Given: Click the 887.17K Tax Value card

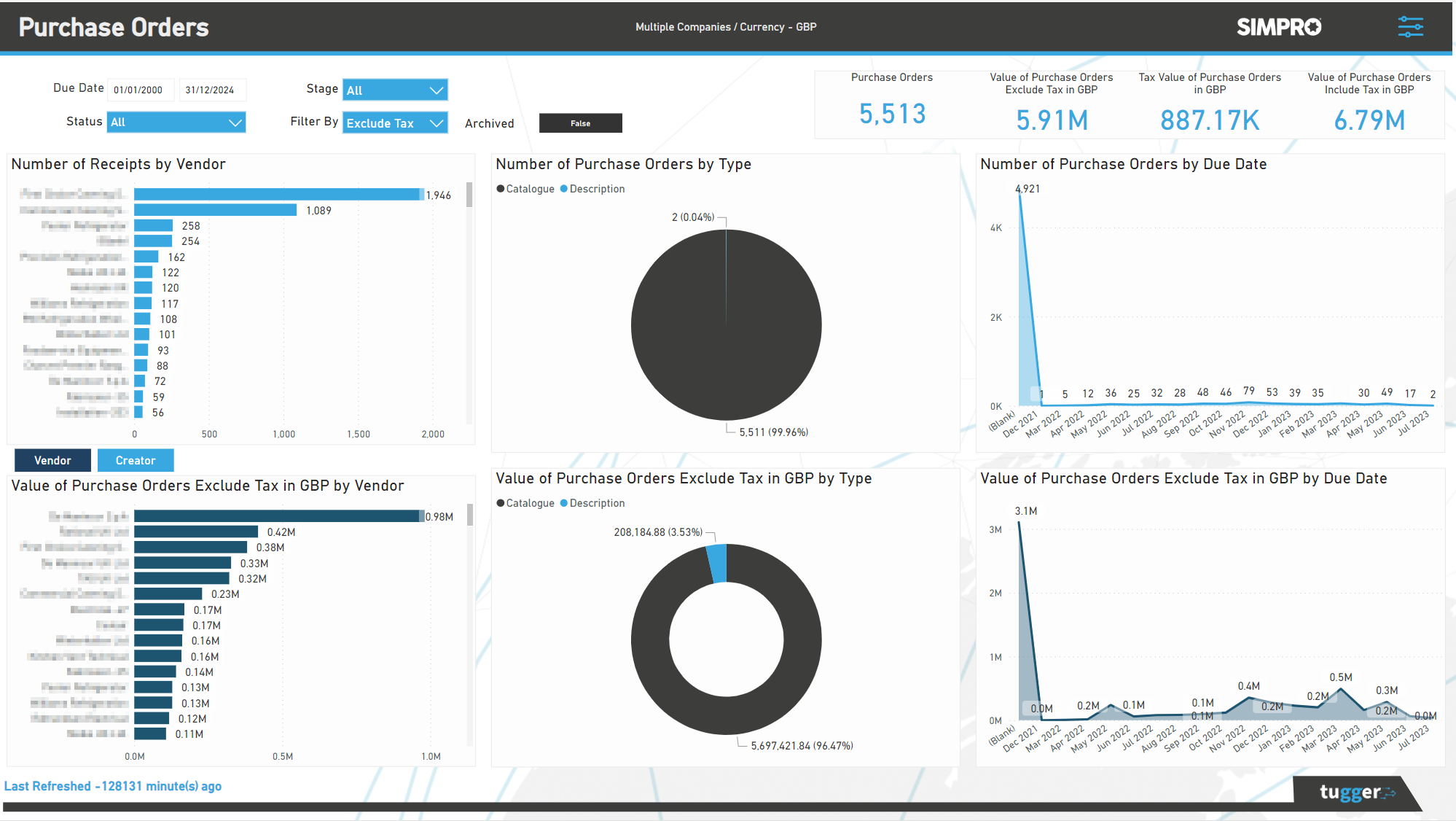Looking at the screenshot, I should 1210,117.
